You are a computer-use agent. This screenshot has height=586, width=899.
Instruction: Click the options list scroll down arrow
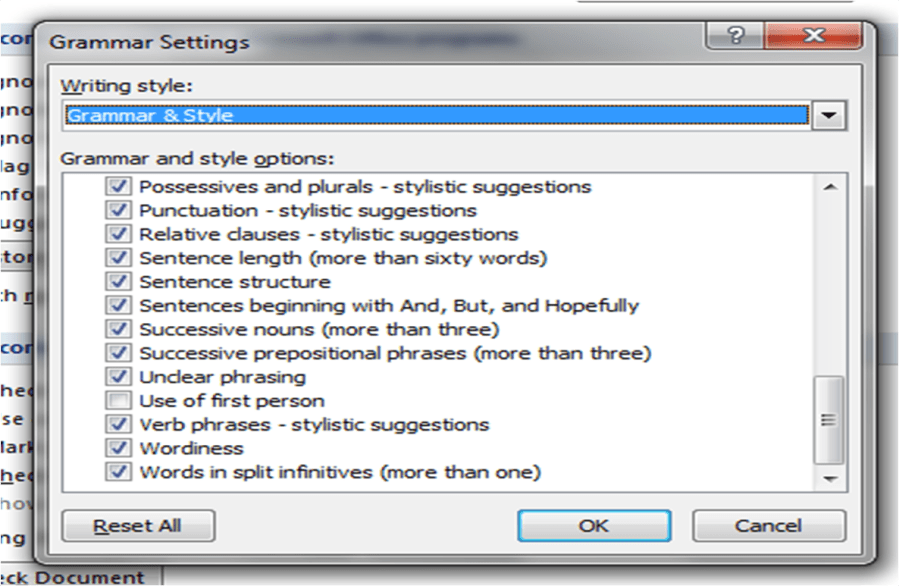(828, 480)
